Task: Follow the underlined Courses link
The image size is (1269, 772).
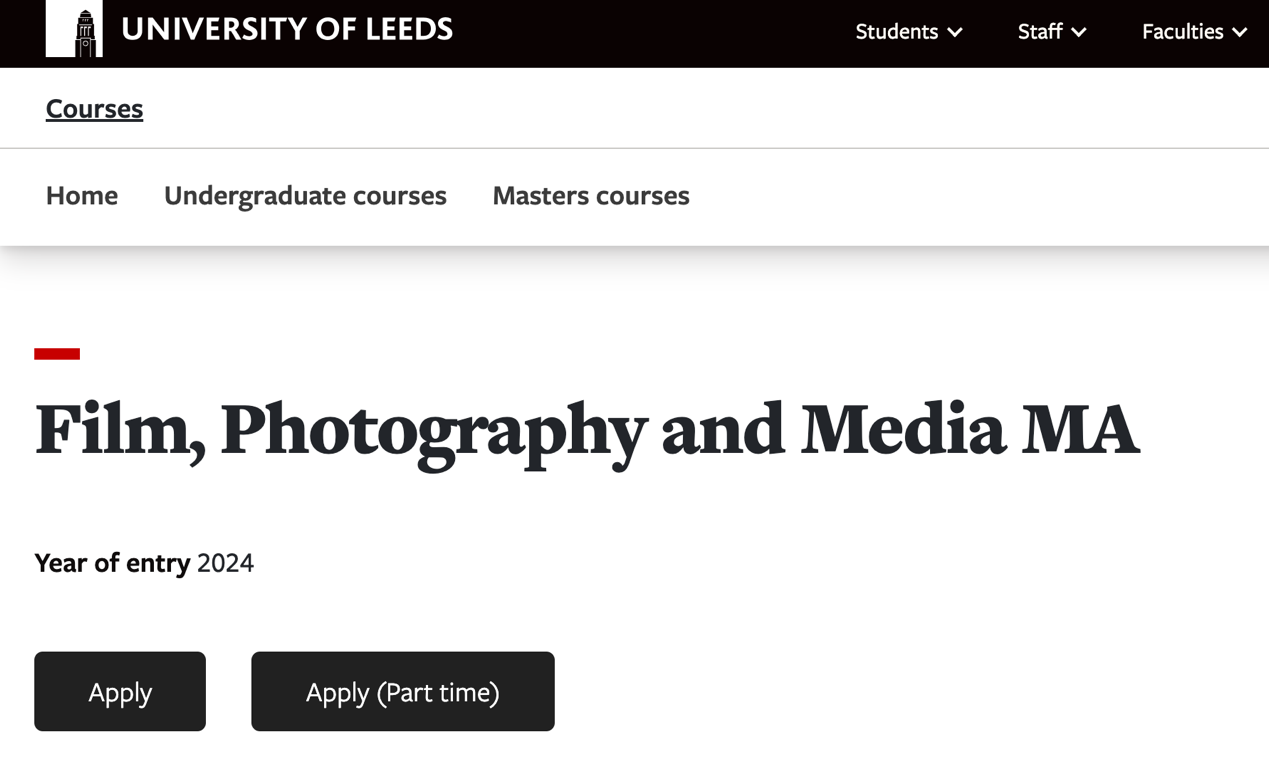Action: tap(94, 108)
